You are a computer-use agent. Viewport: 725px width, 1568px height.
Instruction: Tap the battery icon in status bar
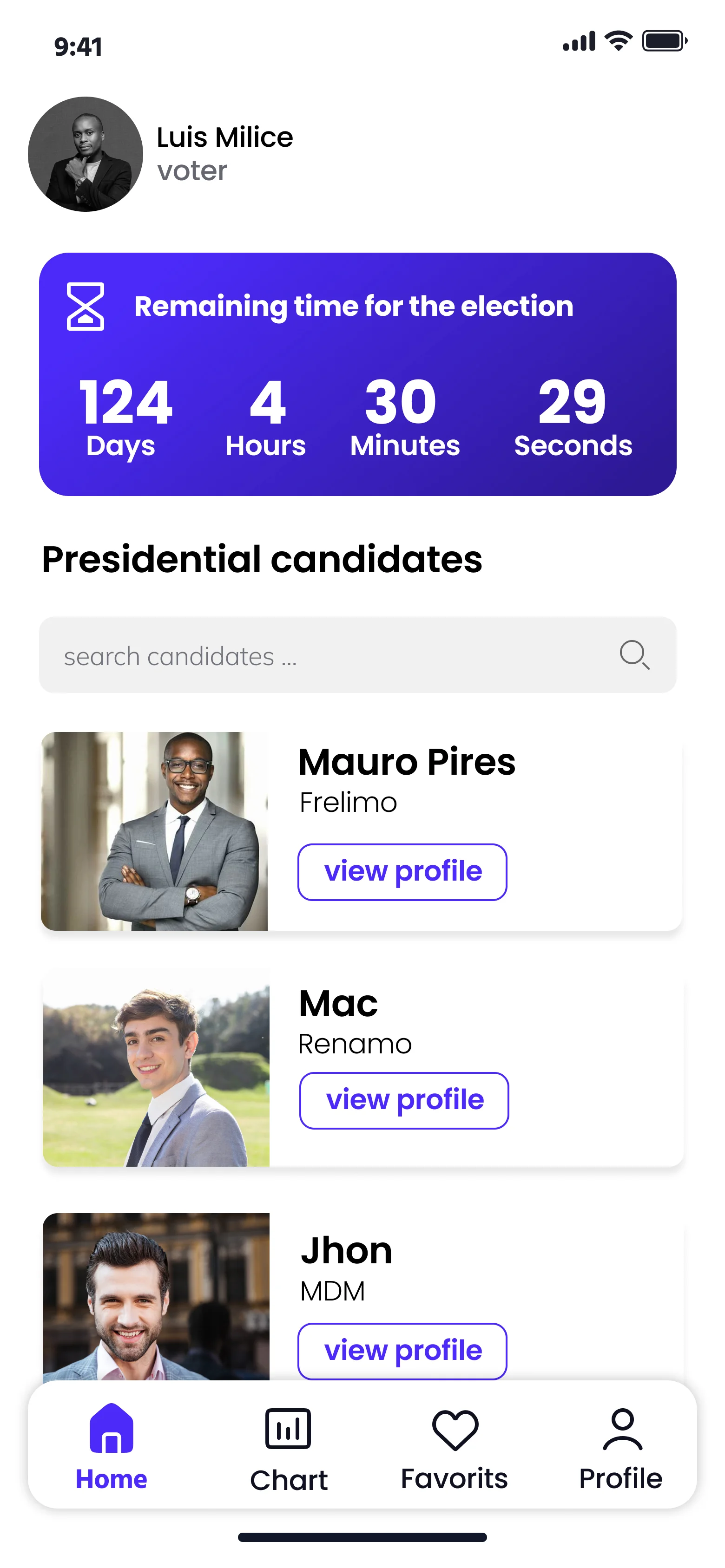click(664, 41)
